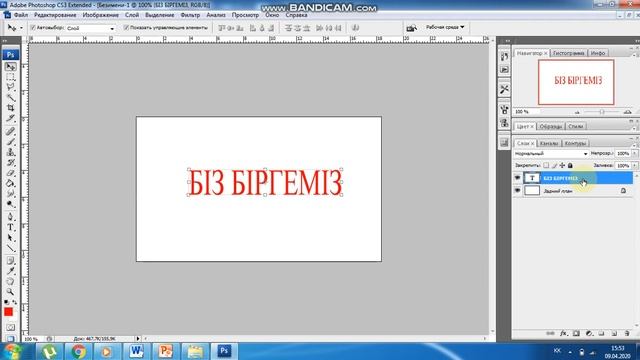Screen dimensions: 640x360
Task: Toggle lock position in Layers panel
Action: pyautogui.click(x=562, y=165)
